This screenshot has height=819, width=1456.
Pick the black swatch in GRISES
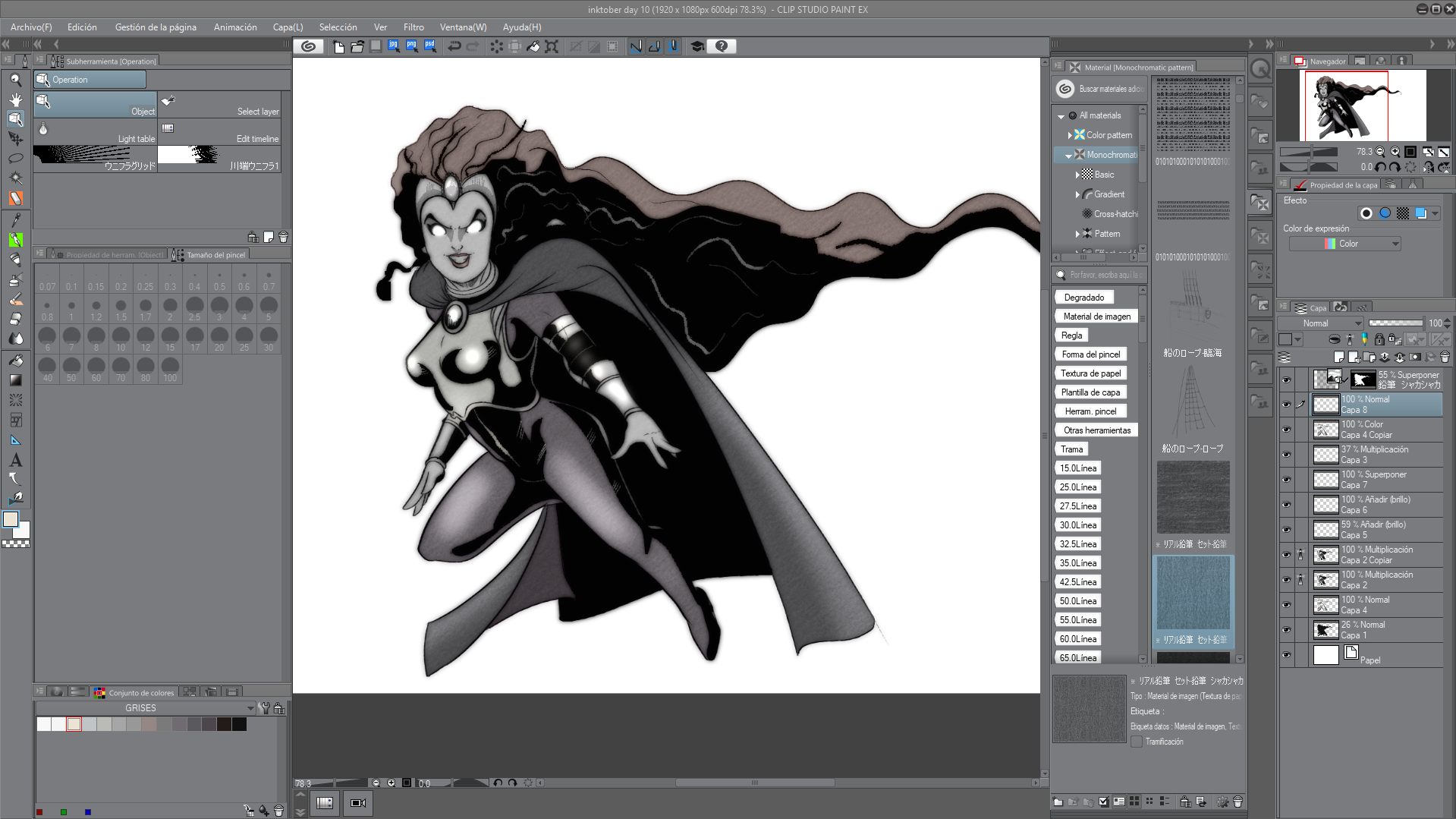coord(240,725)
